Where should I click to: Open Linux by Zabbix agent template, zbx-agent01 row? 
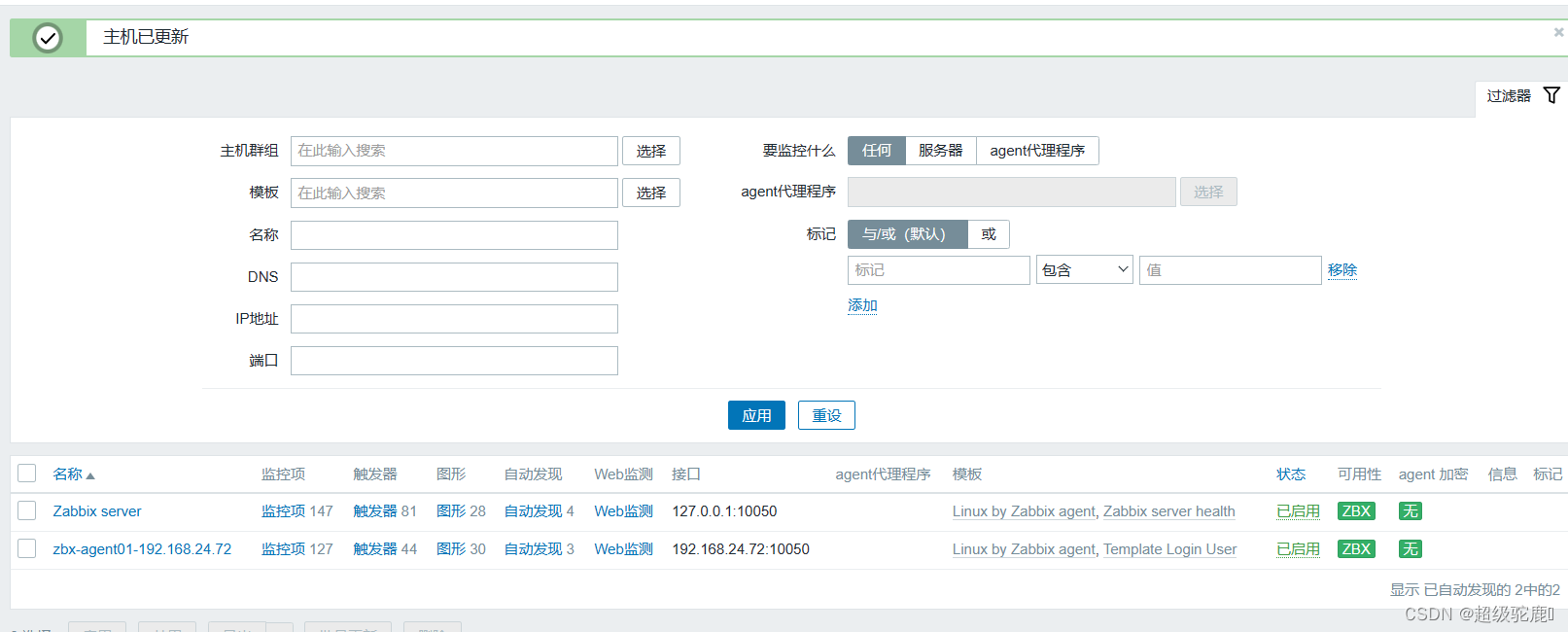(1024, 549)
